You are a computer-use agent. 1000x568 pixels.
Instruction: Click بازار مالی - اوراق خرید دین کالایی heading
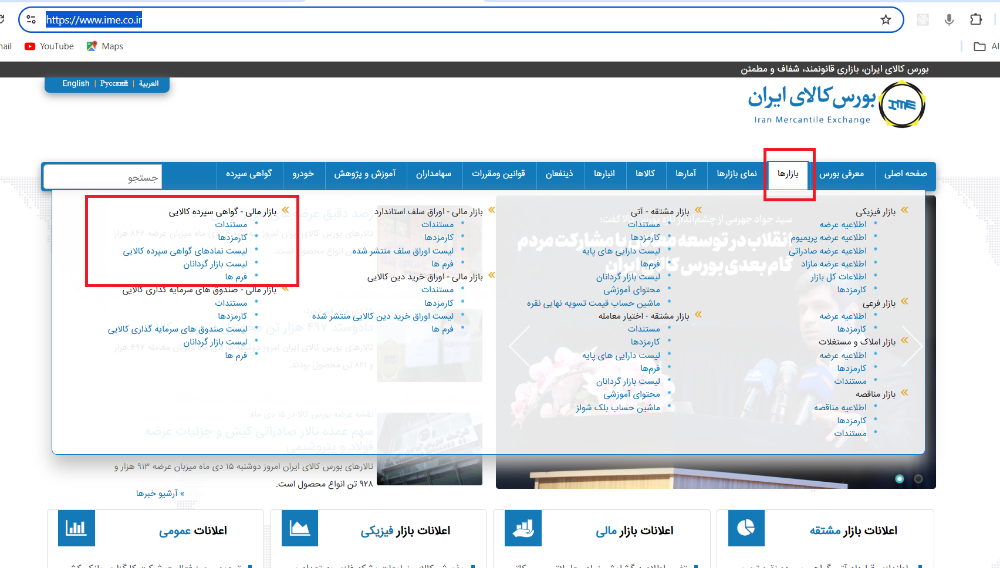[425, 277]
